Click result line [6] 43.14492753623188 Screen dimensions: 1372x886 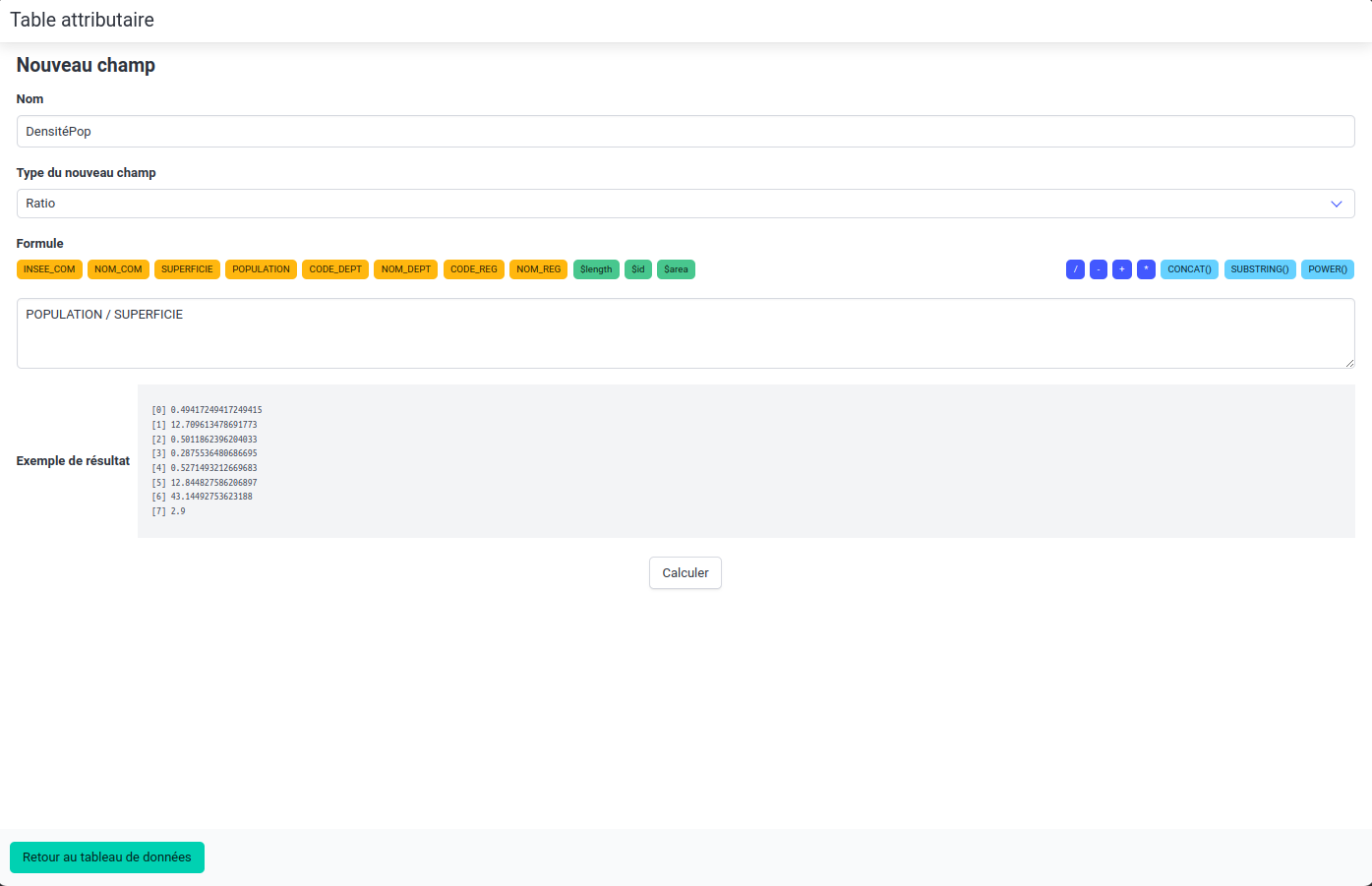point(202,497)
